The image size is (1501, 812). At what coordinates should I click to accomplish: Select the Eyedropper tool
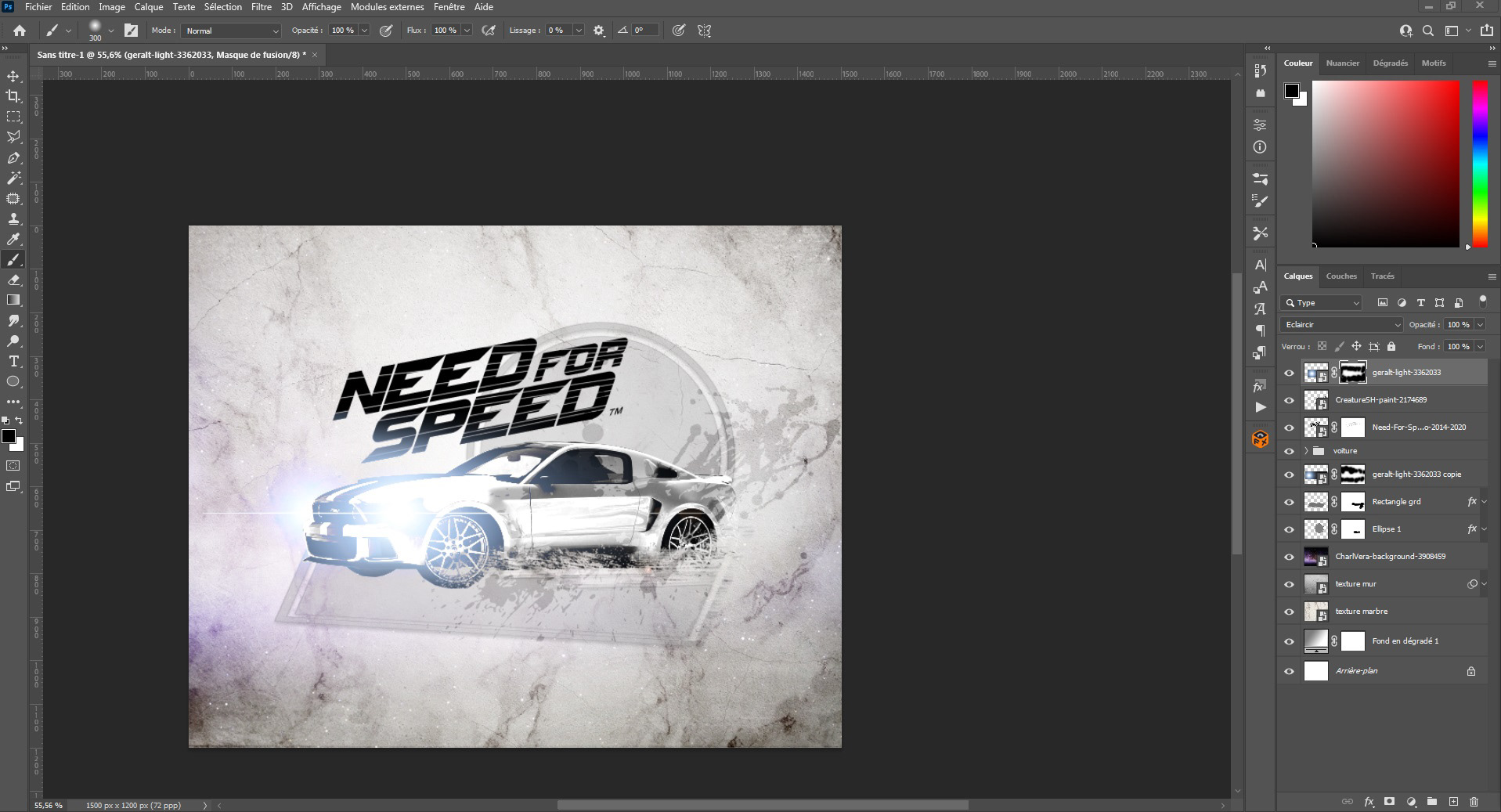[x=13, y=239]
